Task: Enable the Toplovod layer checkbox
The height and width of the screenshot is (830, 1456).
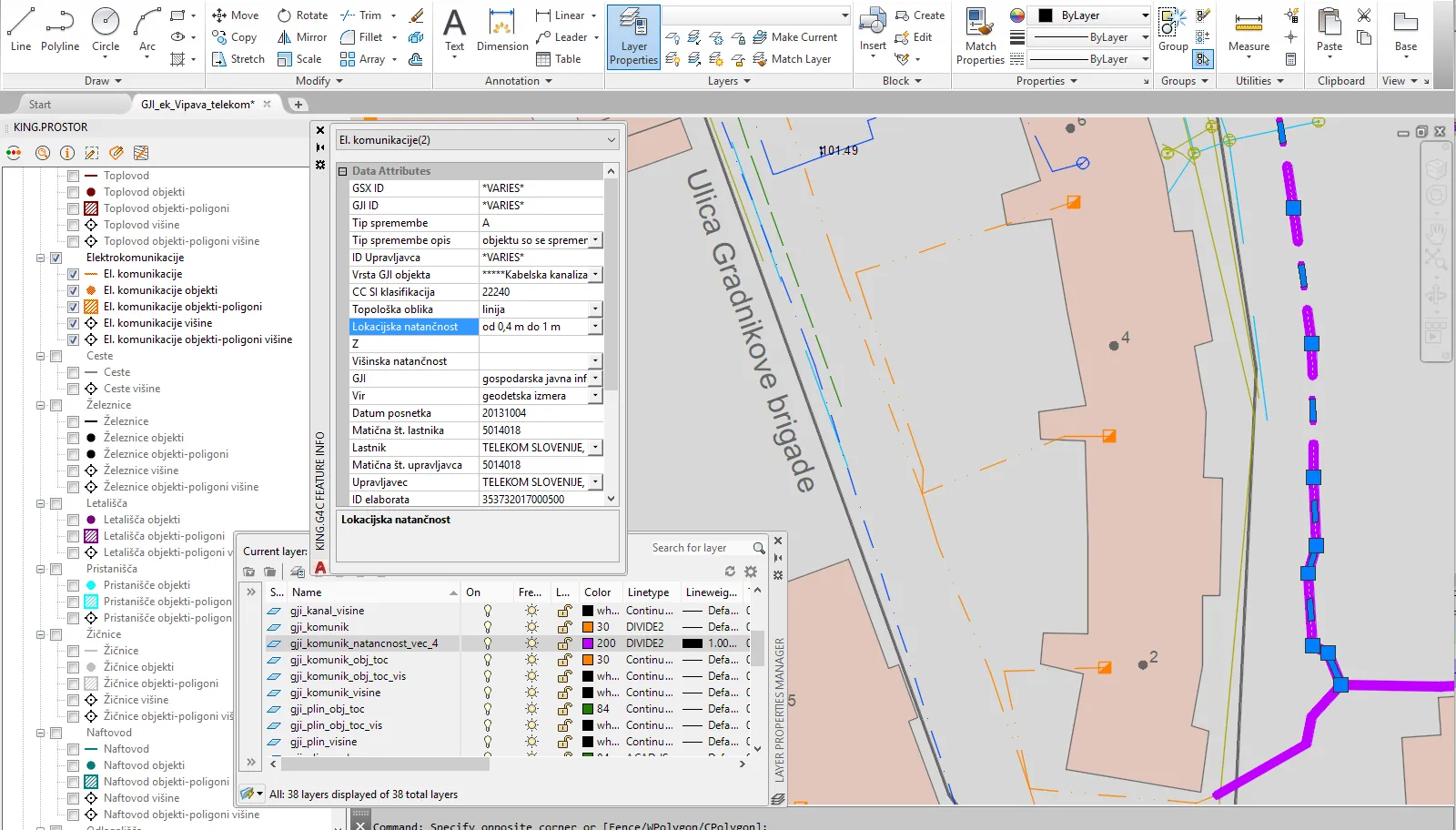Action: pos(74,176)
